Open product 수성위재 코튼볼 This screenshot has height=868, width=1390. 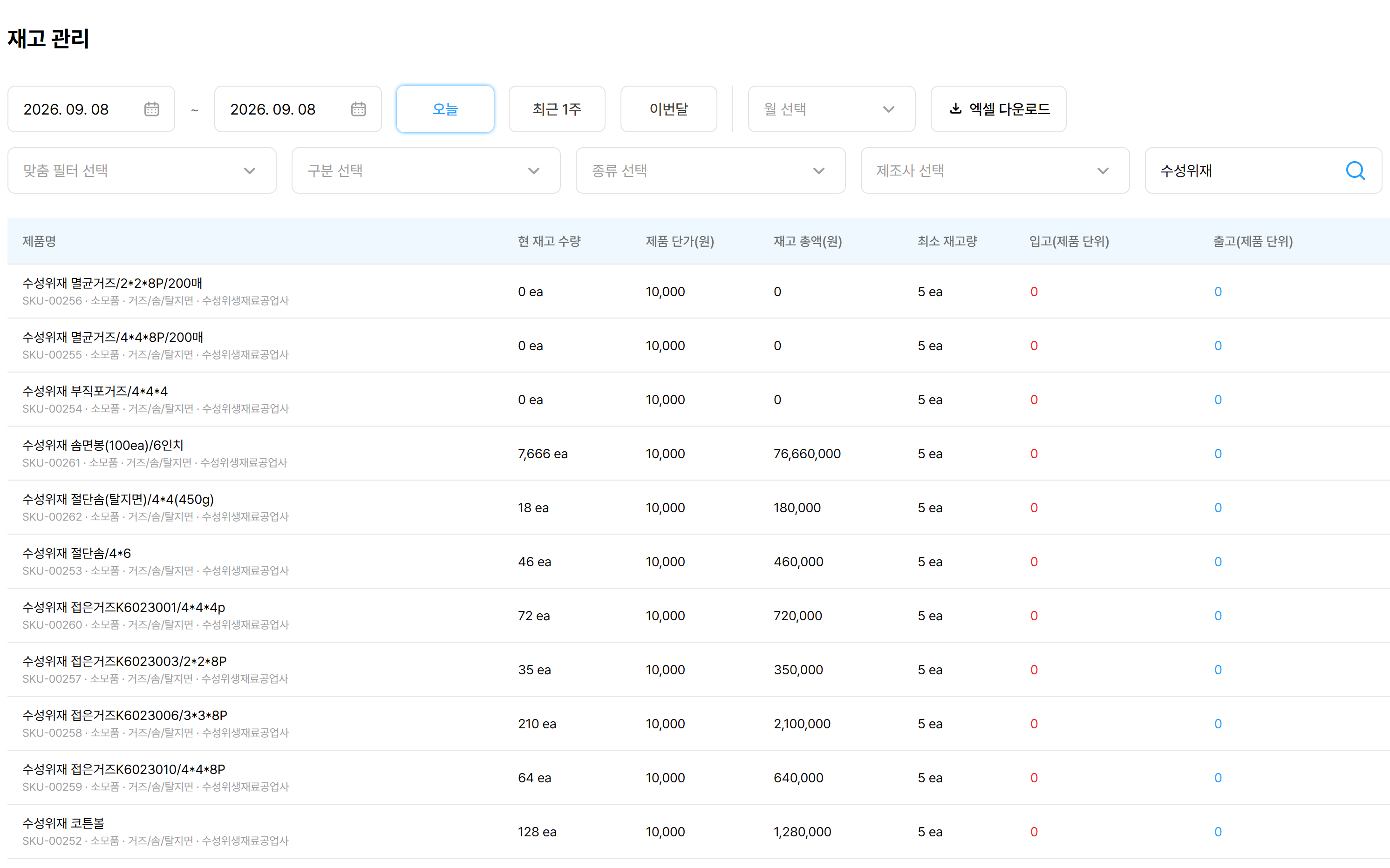coord(64,823)
